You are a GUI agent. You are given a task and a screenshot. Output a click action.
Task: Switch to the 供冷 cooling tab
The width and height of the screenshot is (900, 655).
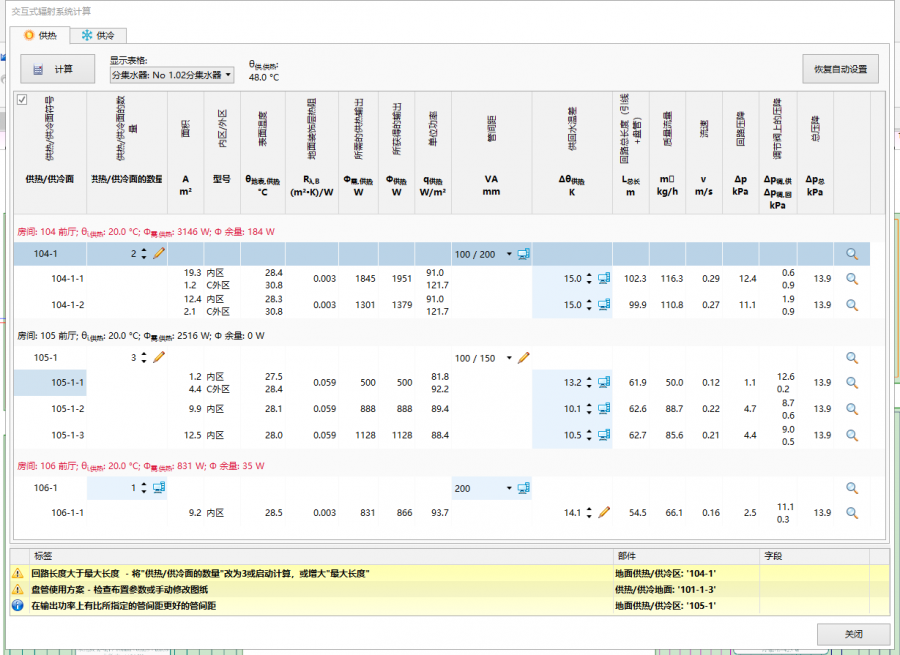[98, 35]
